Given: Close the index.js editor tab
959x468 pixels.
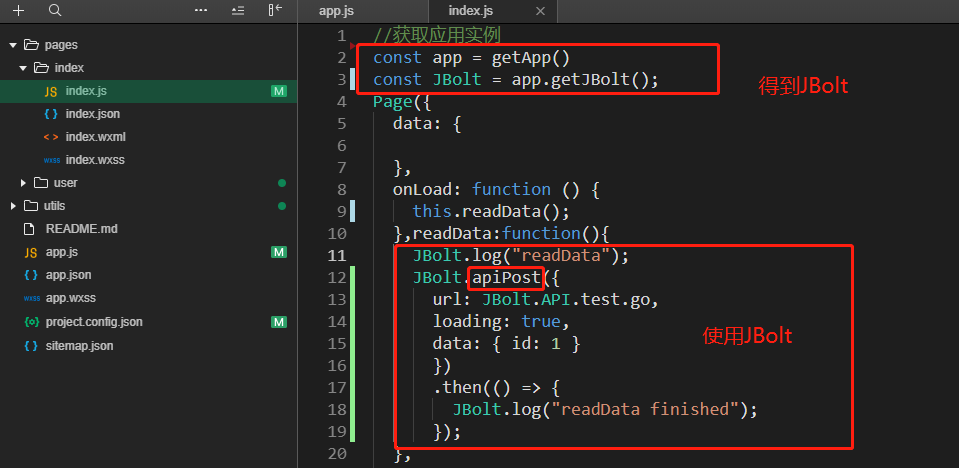Looking at the screenshot, I should [x=540, y=11].
